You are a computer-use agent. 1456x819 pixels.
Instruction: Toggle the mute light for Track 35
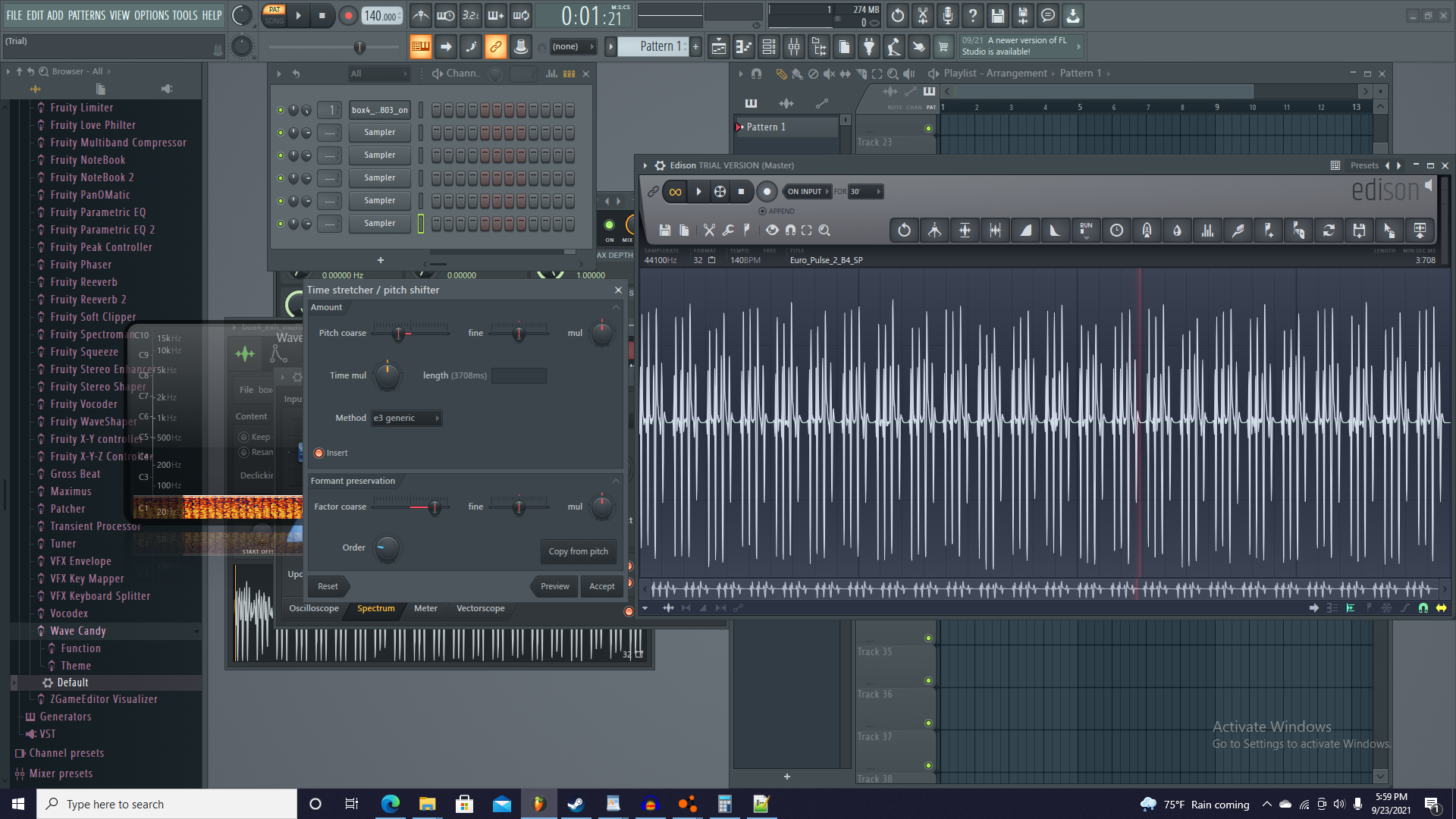pyautogui.click(x=928, y=639)
